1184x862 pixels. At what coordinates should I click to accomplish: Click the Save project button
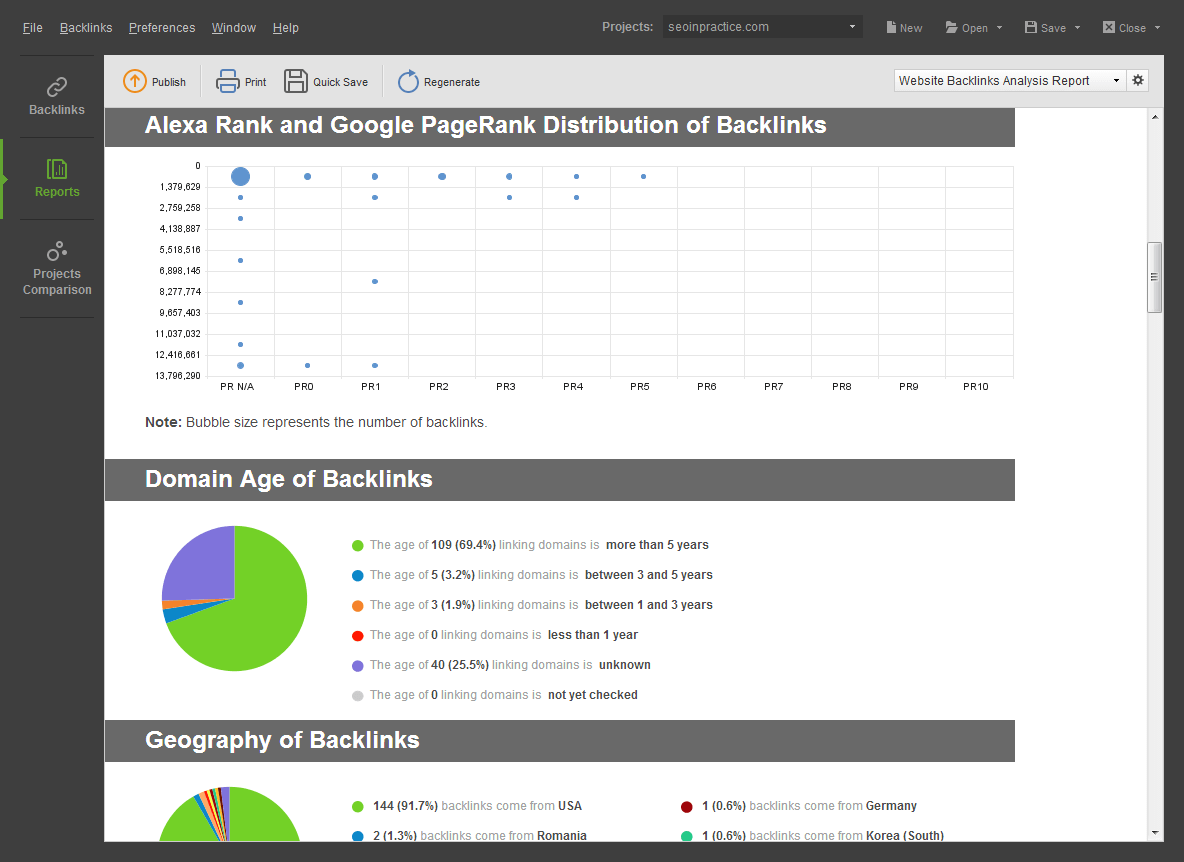(1045, 27)
